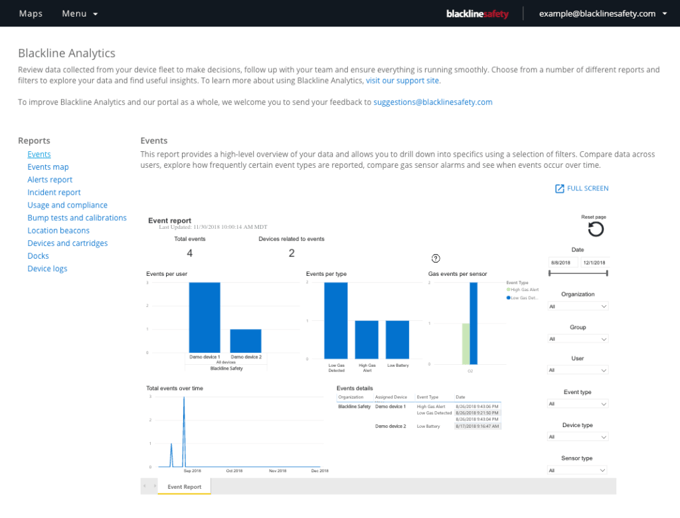Click previous page arrow beside Event Report tab
This screenshot has width=680, height=518.
tap(145, 486)
